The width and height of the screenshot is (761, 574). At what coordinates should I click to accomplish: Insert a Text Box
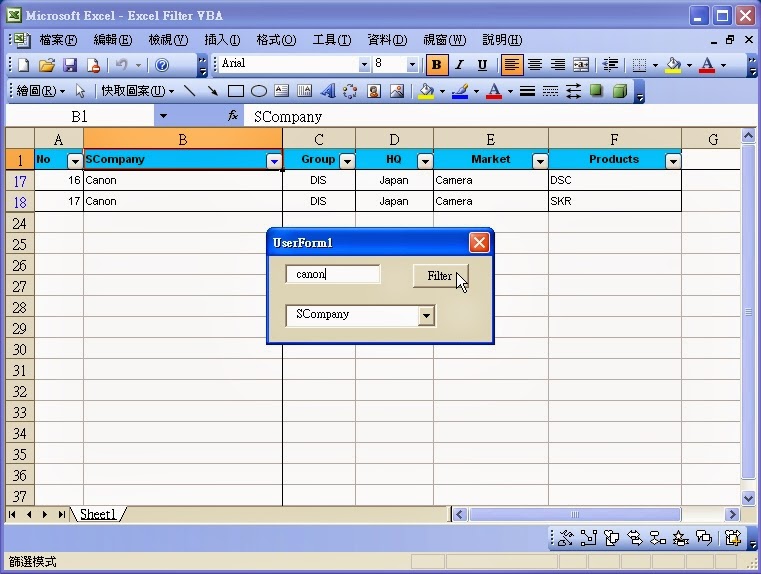[x=281, y=91]
